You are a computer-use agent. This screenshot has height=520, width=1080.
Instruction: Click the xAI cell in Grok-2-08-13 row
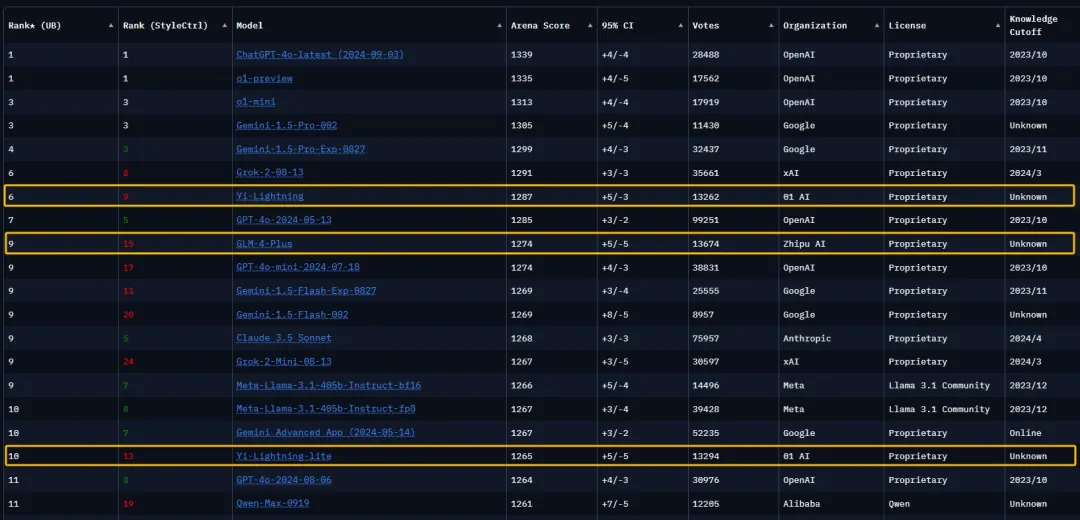pos(791,173)
